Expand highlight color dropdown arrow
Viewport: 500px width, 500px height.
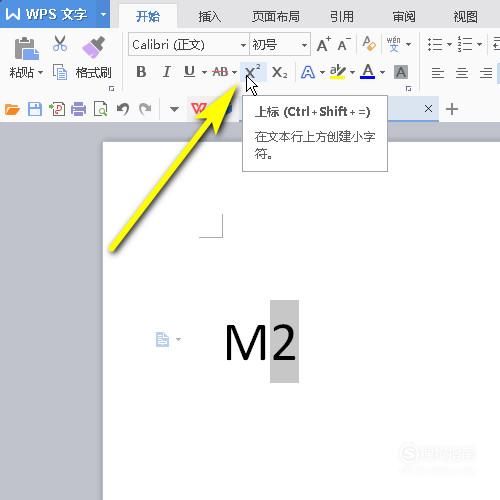point(352,72)
